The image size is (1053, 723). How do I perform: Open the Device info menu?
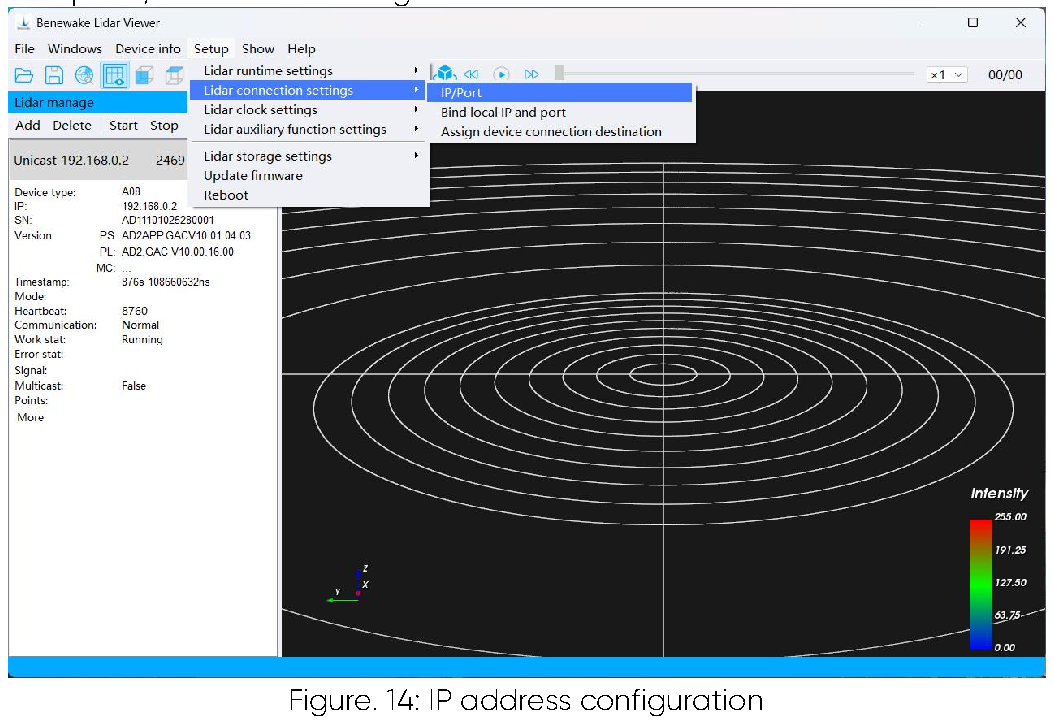click(x=148, y=49)
